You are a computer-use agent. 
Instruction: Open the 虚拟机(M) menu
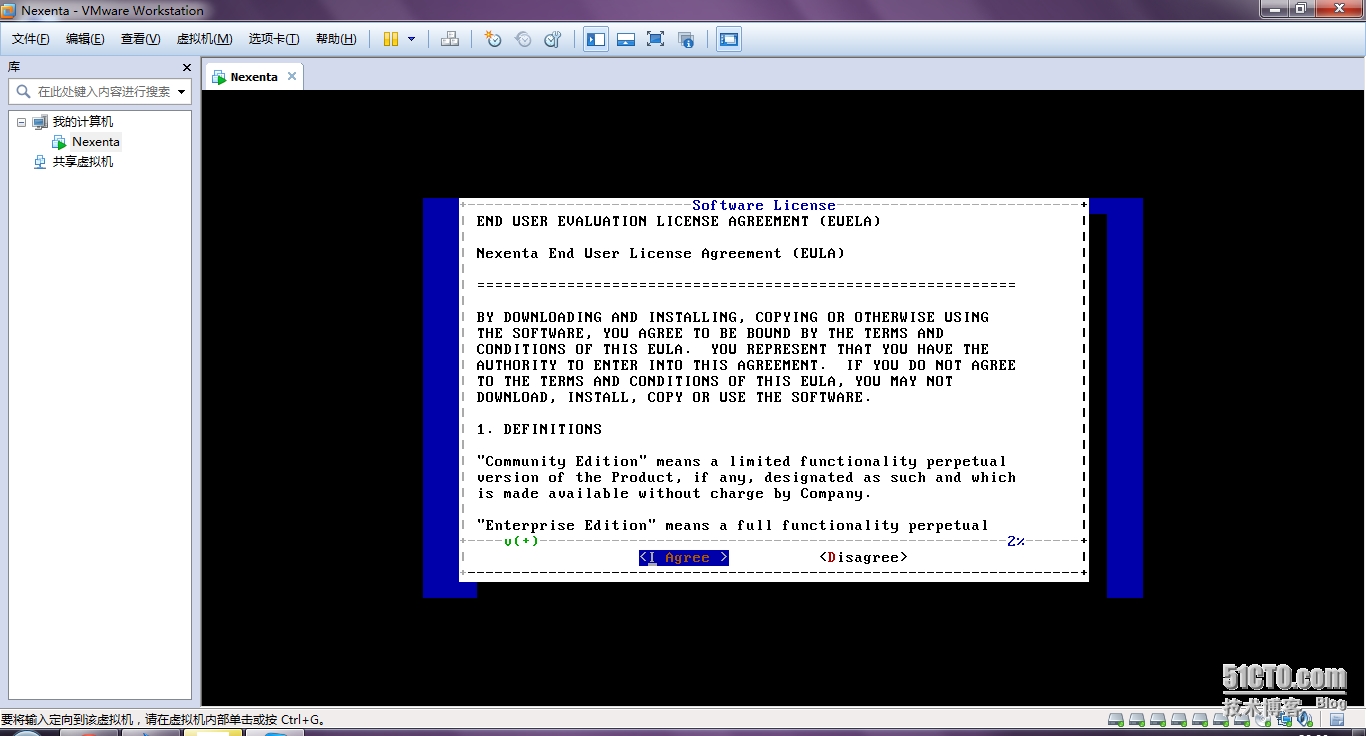(x=204, y=39)
